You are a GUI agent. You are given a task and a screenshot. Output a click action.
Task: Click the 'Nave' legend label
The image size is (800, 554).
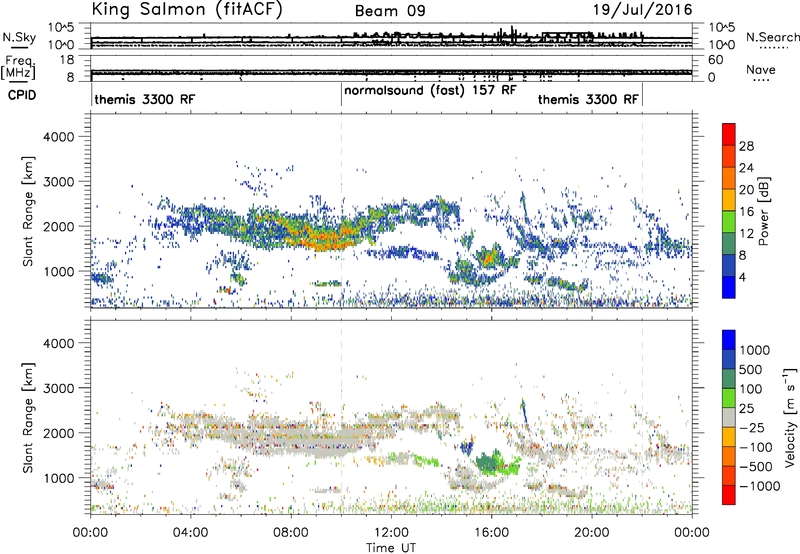tap(761, 70)
